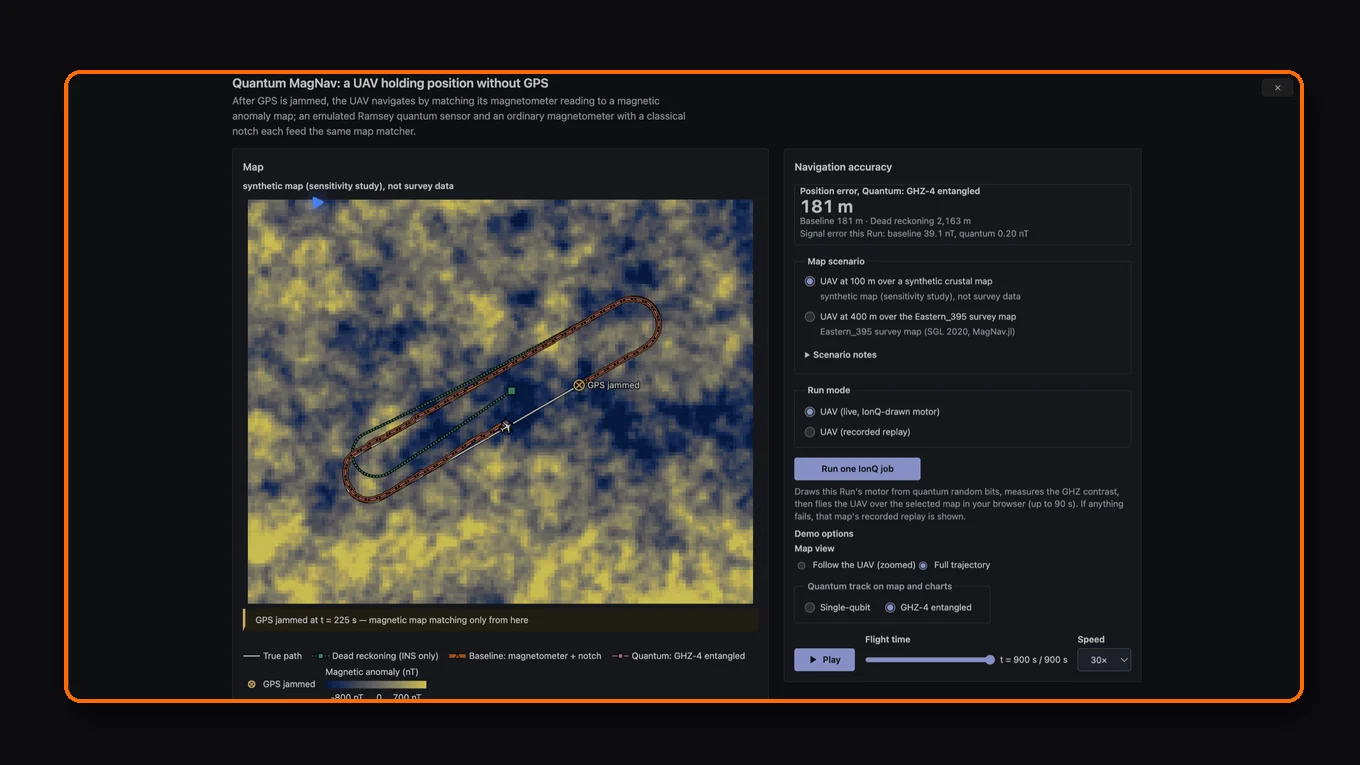The image size is (1360, 765).
Task: Click the magnetic anomaly map canvas
Action: click(500, 402)
